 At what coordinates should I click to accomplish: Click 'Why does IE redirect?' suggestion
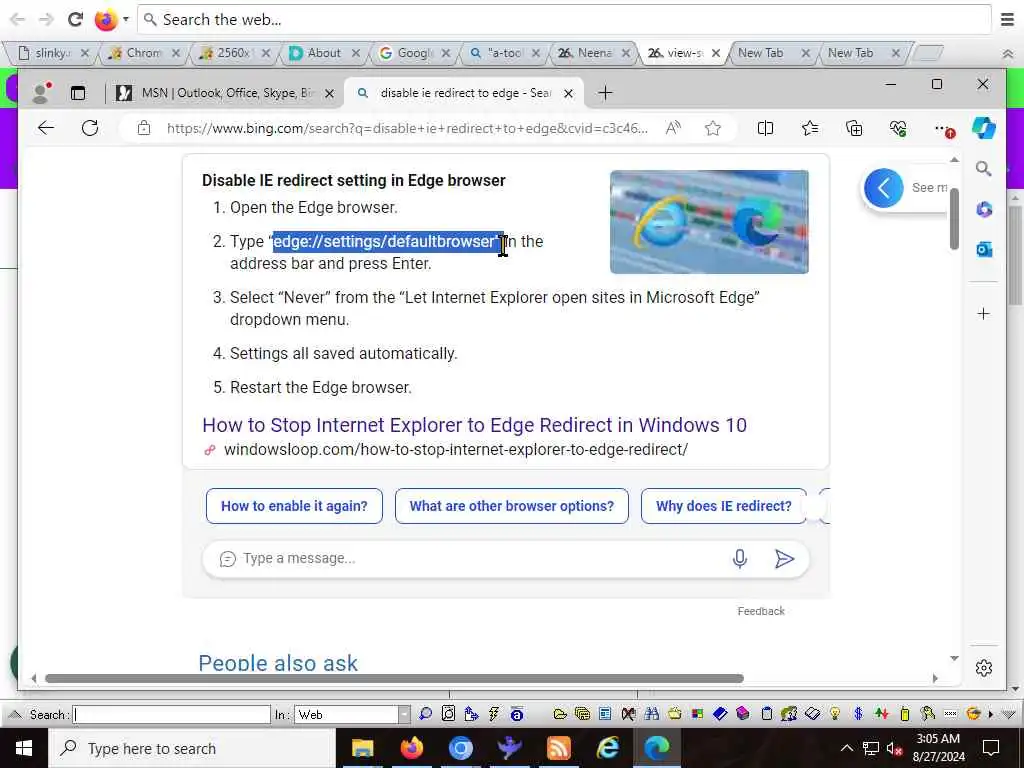pyautogui.click(x=724, y=506)
